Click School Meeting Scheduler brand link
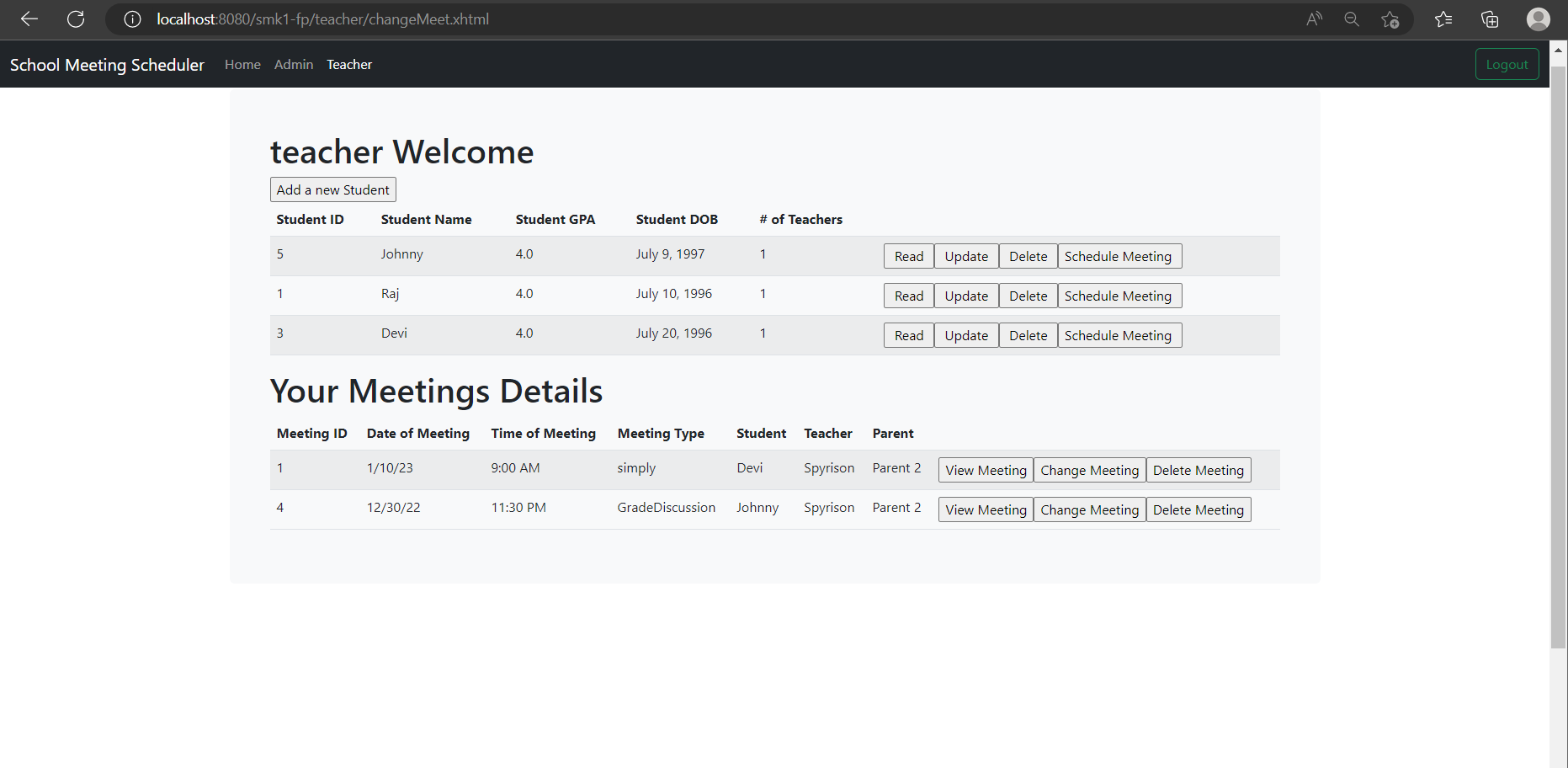 [x=107, y=65]
